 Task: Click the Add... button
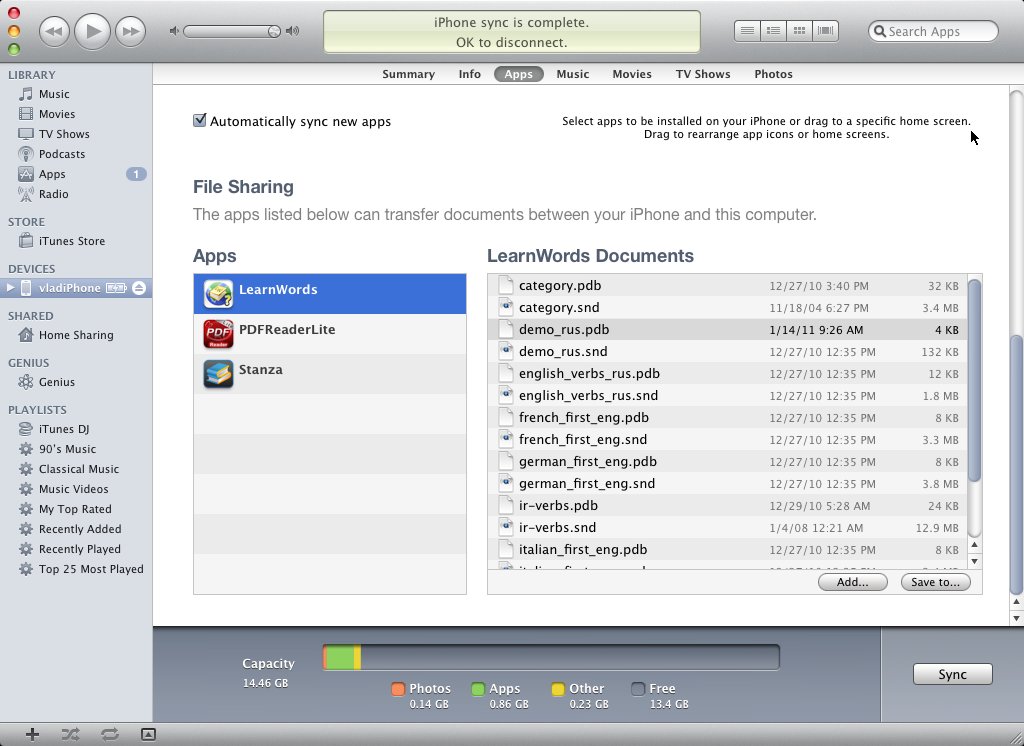(852, 582)
